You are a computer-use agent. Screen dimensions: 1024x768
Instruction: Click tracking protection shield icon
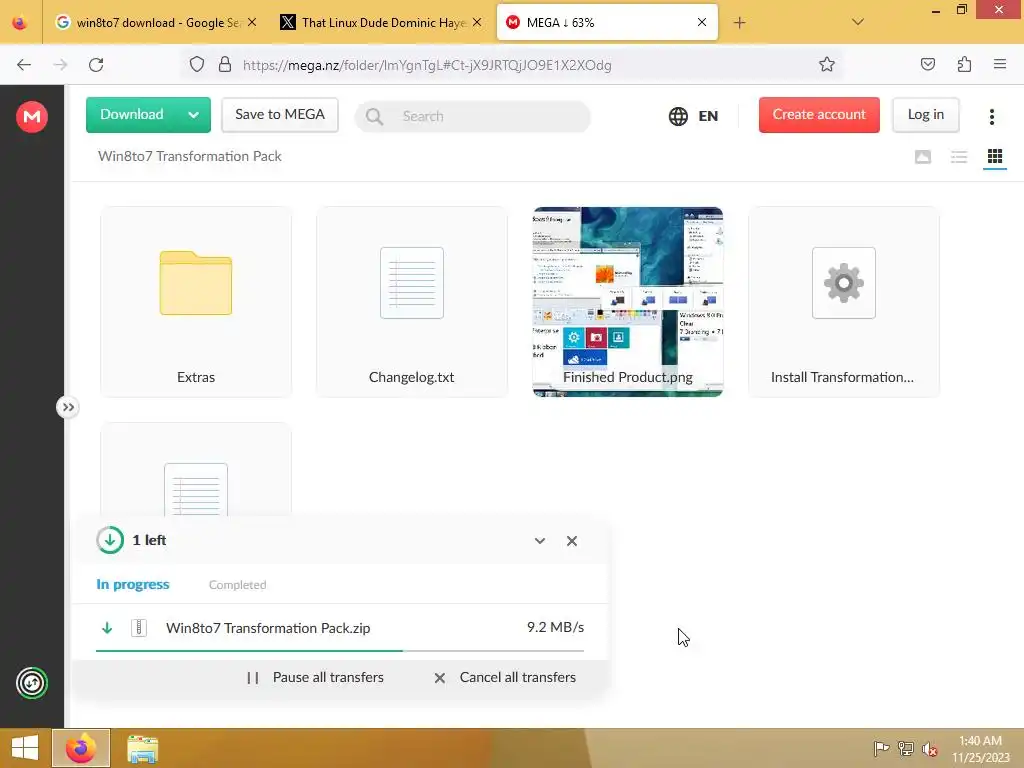click(x=197, y=64)
